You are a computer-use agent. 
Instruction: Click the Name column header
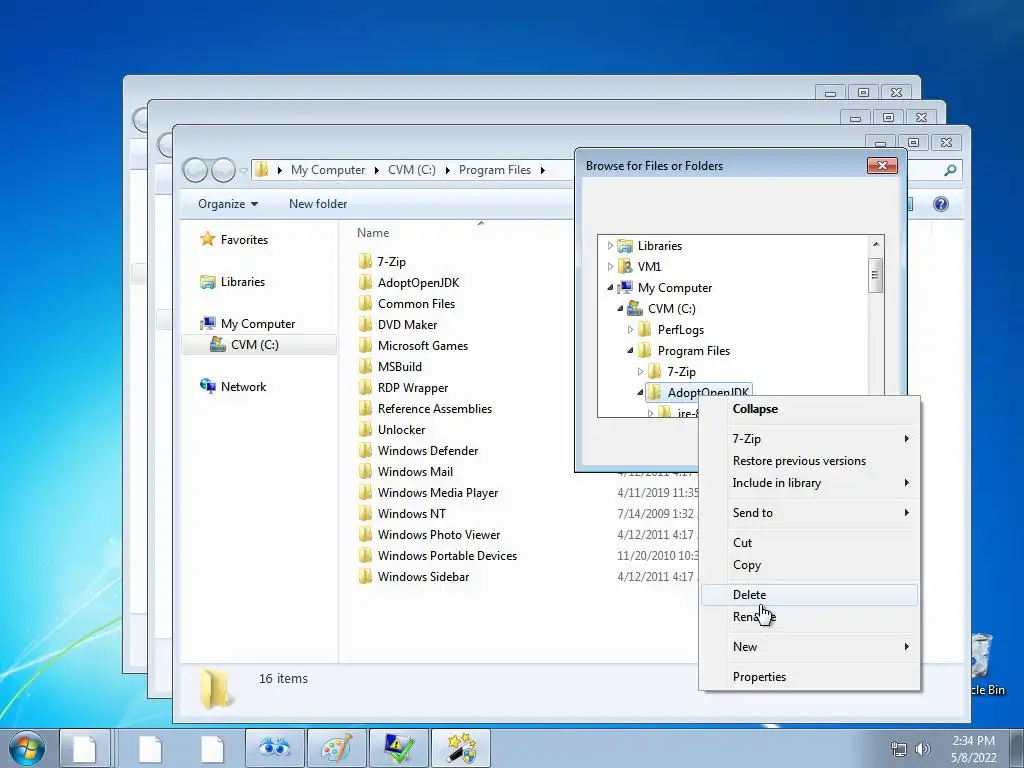373,232
